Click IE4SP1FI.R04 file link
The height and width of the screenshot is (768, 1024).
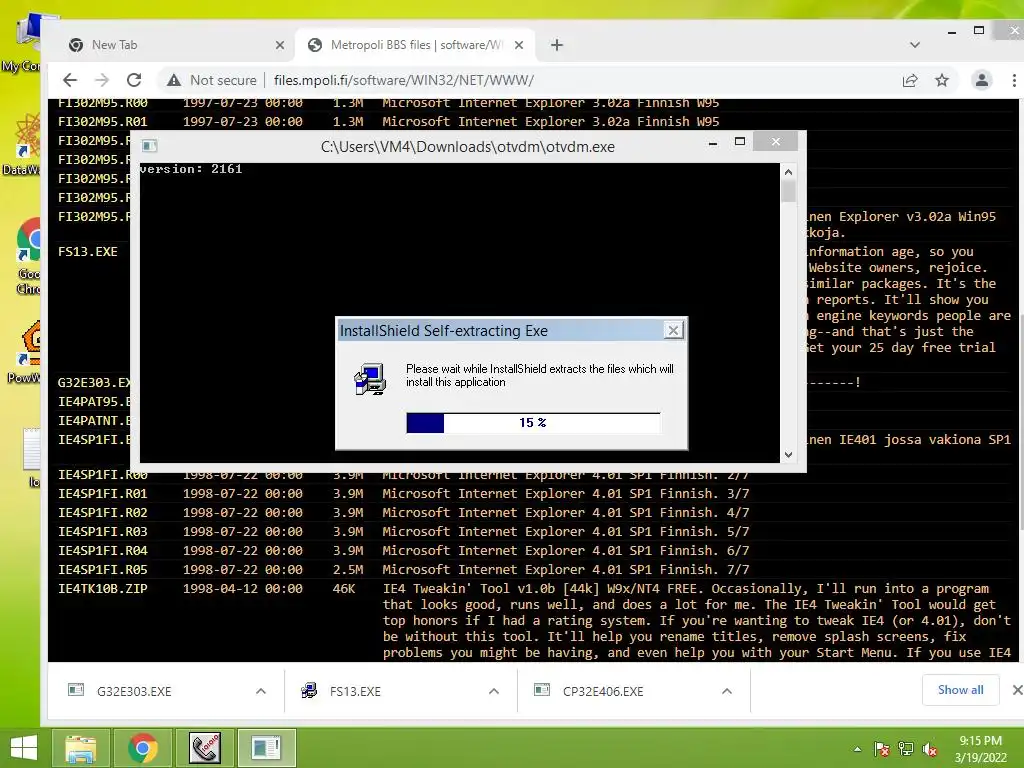tap(103, 550)
